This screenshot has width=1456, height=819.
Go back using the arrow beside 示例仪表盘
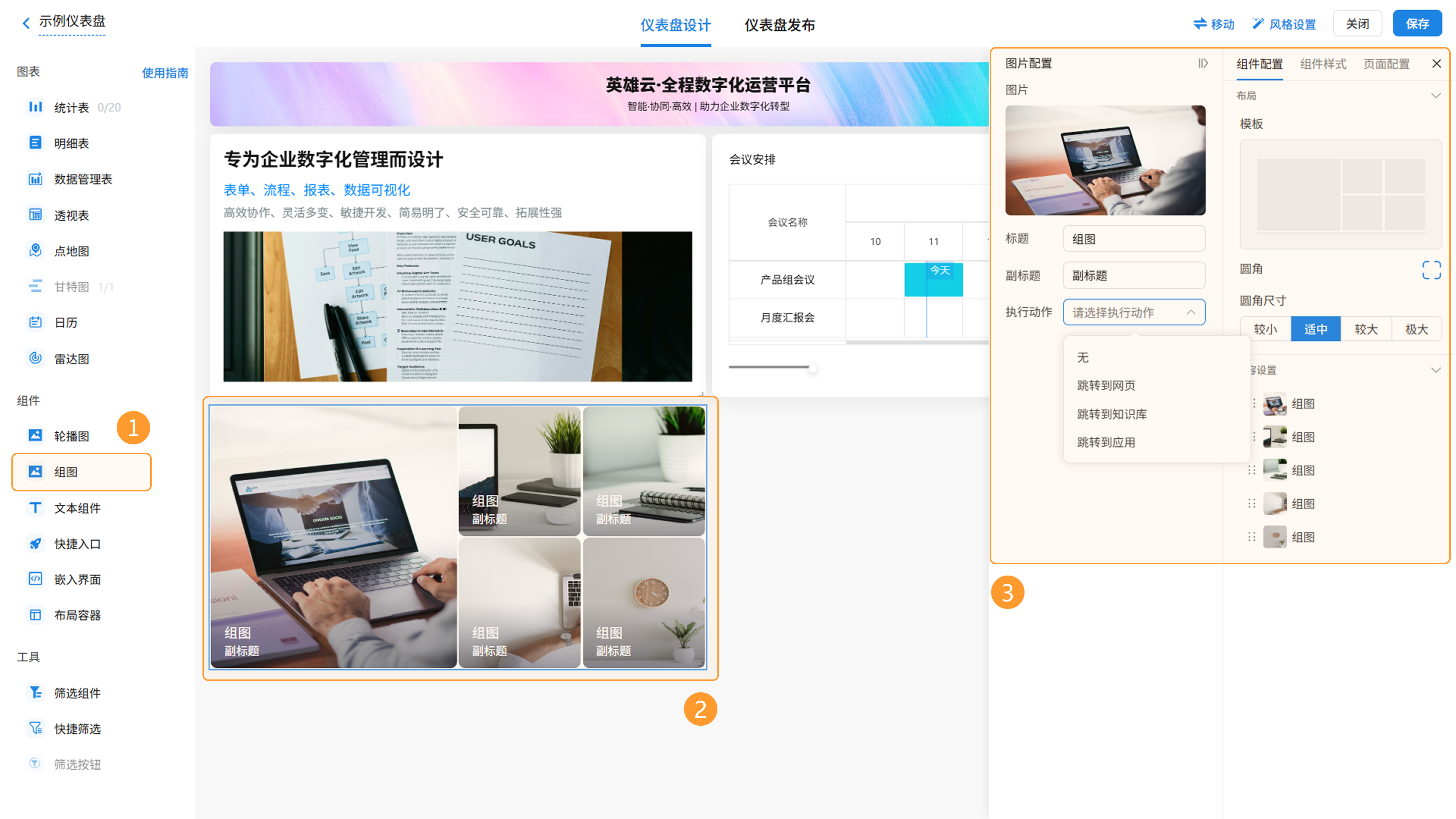25,23
